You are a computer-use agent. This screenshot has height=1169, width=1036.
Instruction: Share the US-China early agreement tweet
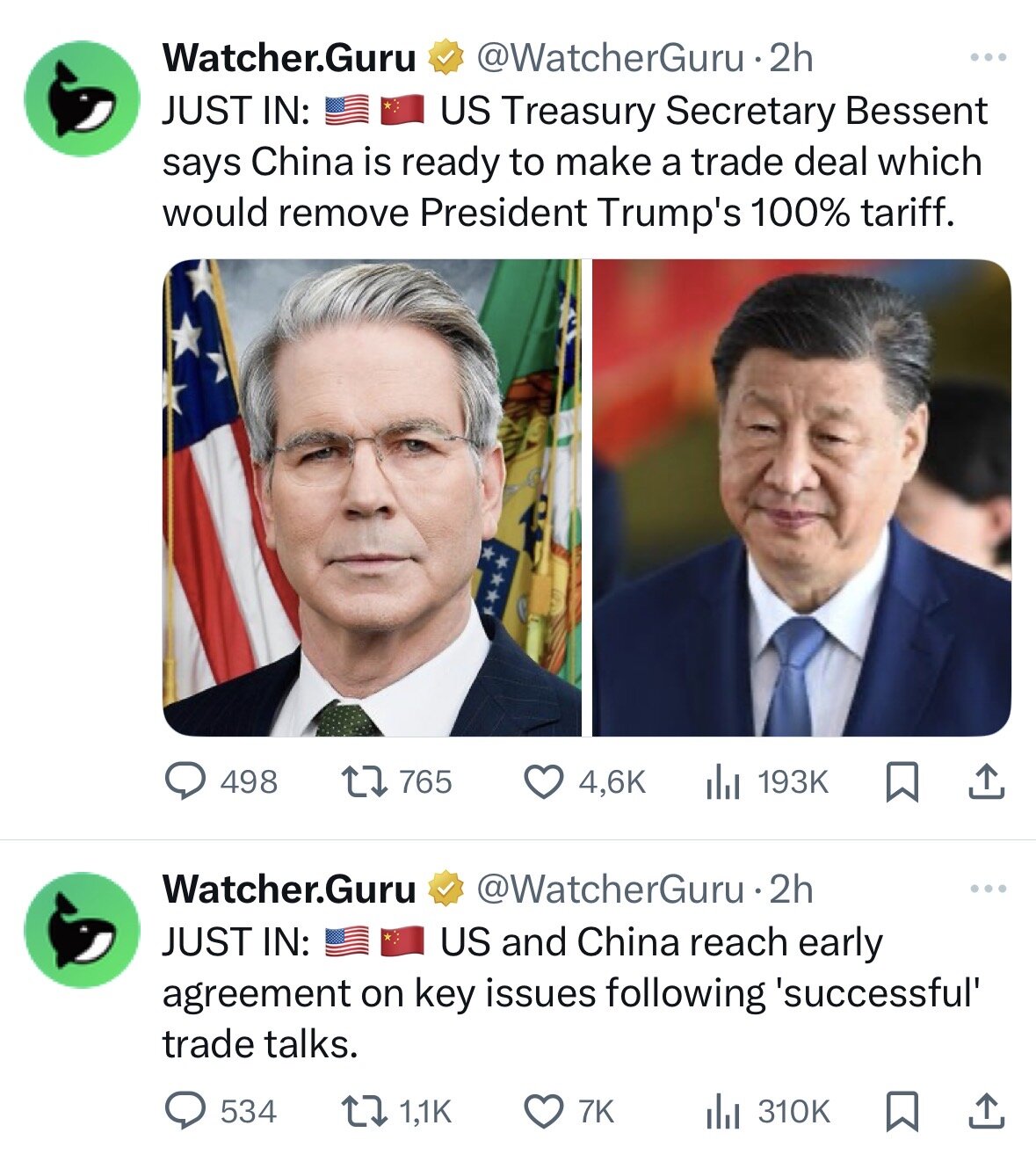point(986,1111)
